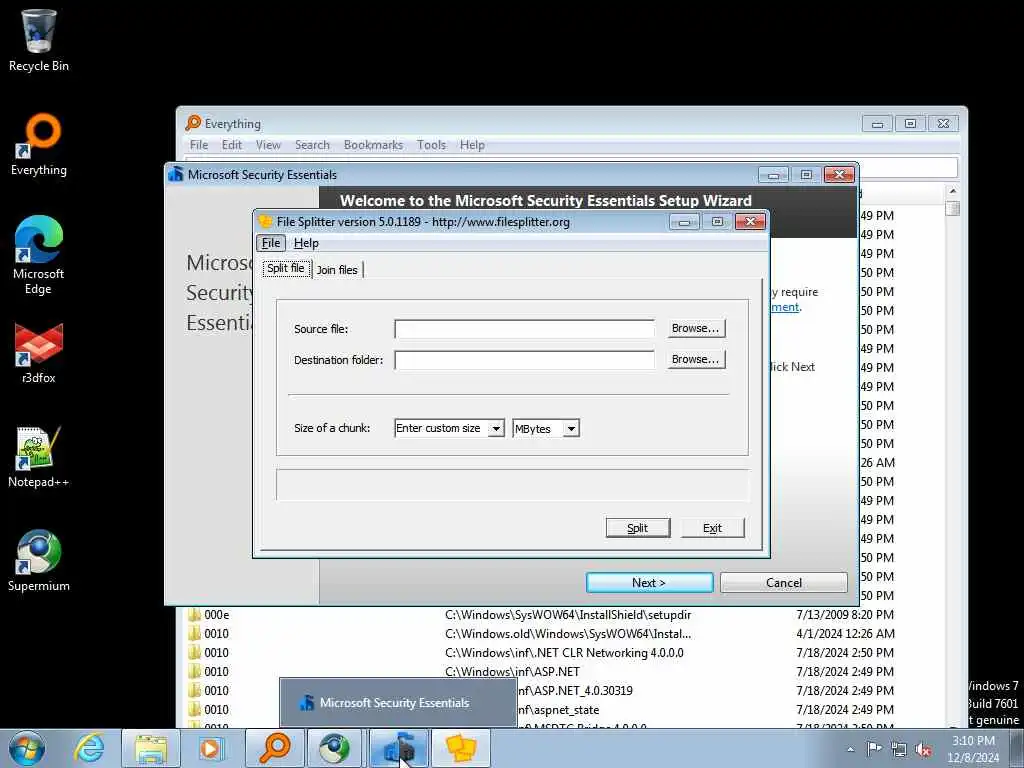Select the Microsoft Security Essentials taskbar preview

click(398, 703)
